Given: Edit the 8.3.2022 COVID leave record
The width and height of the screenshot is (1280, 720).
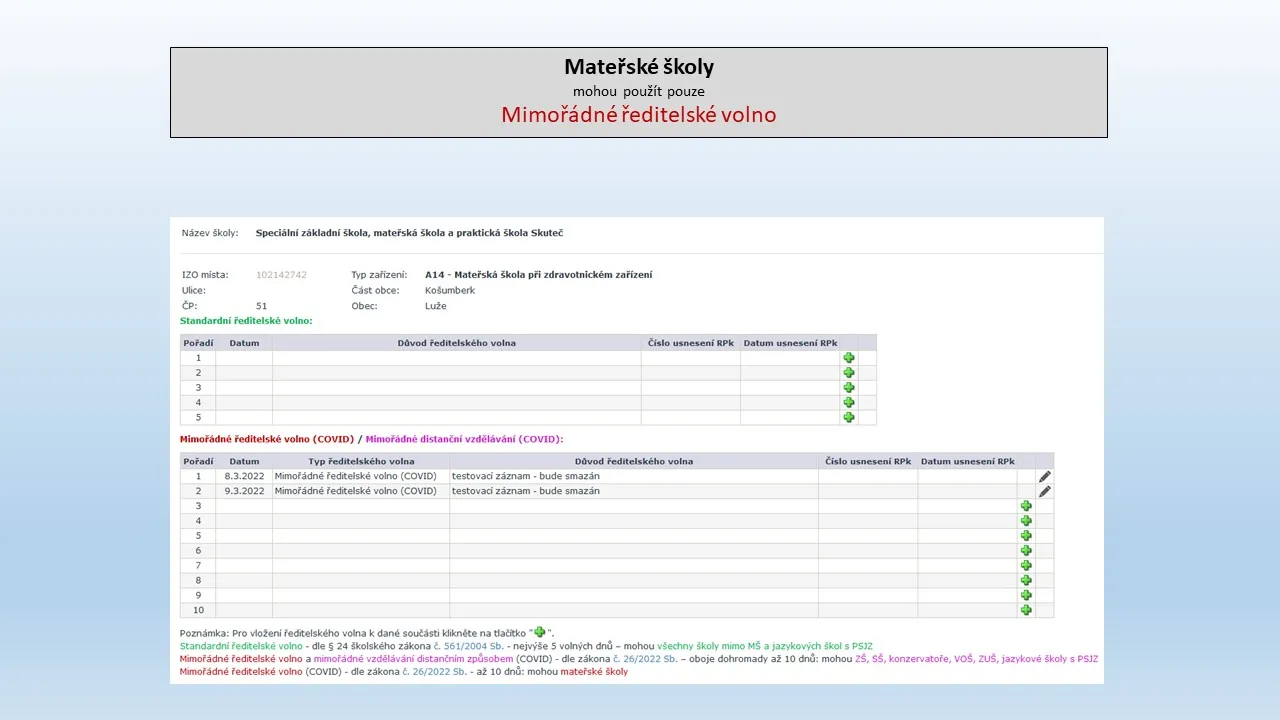Looking at the screenshot, I should point(1045,476).
